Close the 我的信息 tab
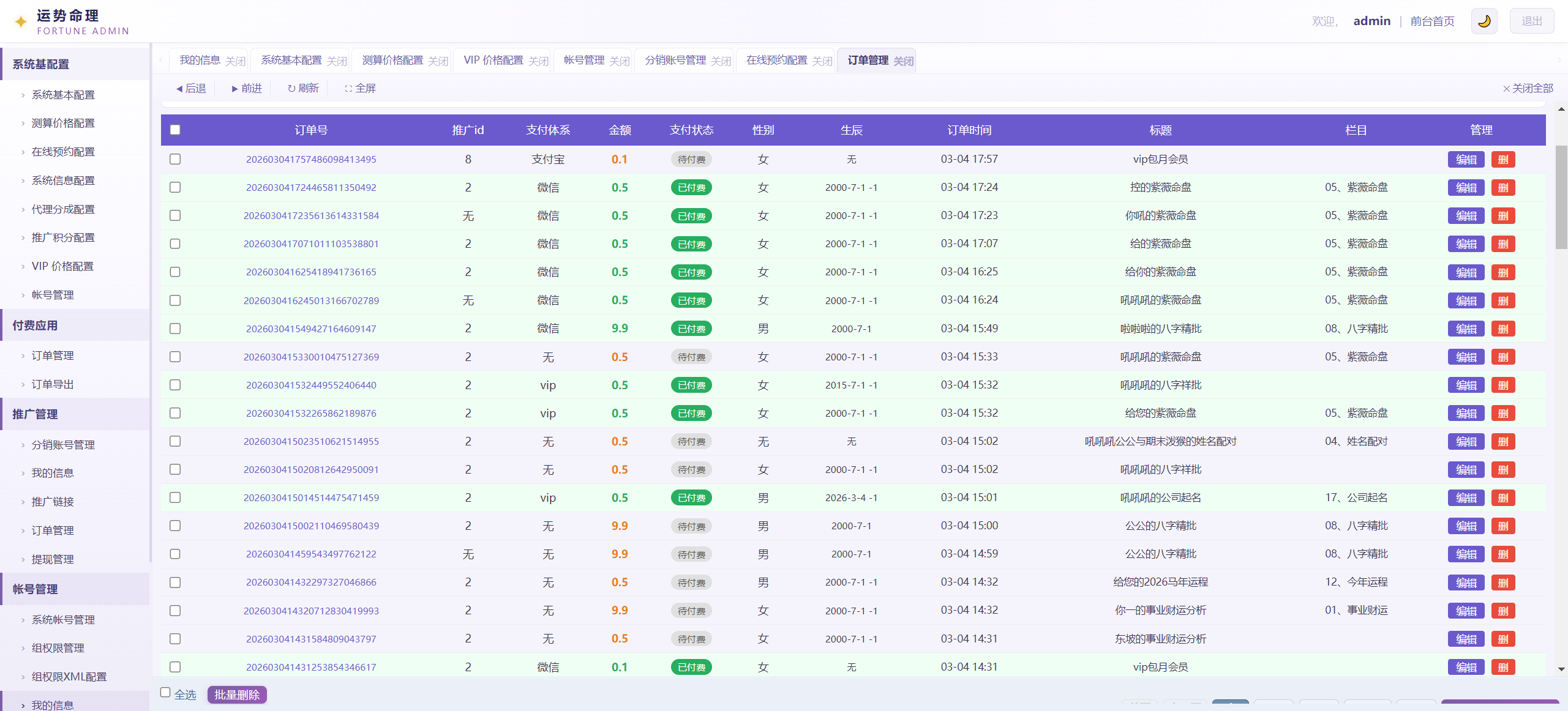This screenshot has width=1568, height=711. pyautogui.click(x=235, y=61)
